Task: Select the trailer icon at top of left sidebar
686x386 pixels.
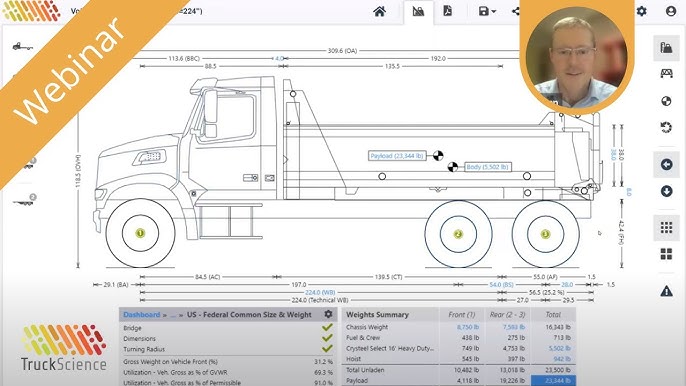Action: tap(22, 46)
